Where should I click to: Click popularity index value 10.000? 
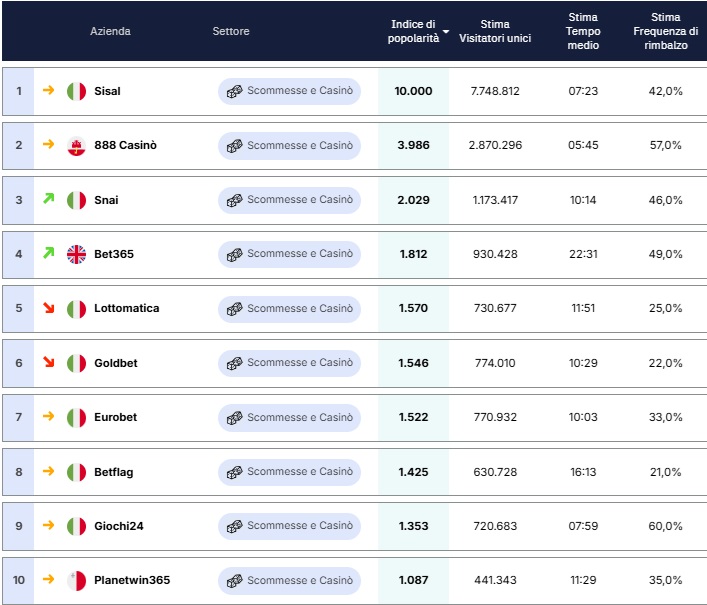pos(413,91)
